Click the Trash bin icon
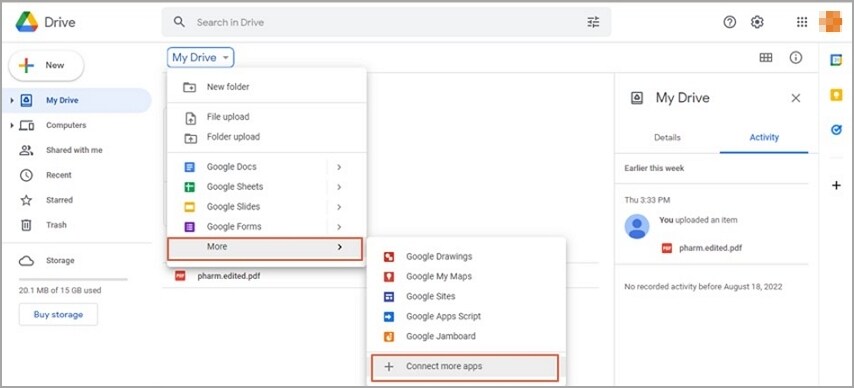Viewport: 854px width, 388px height. pos(26,225)
